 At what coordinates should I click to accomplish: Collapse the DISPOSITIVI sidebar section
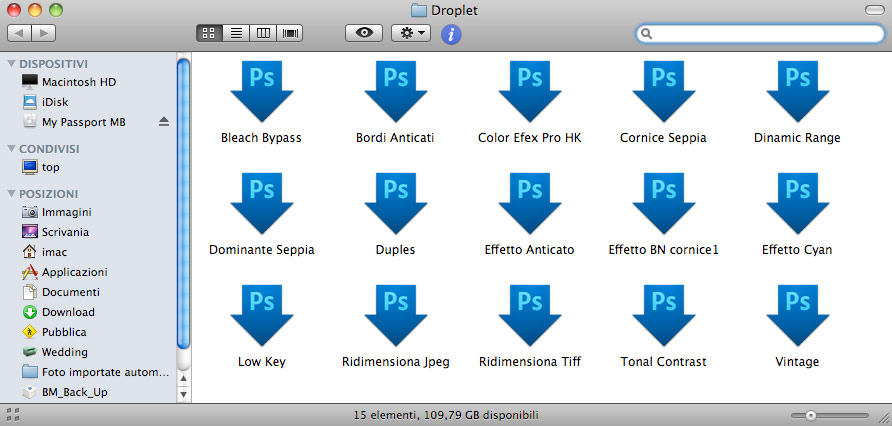[11, 63]
